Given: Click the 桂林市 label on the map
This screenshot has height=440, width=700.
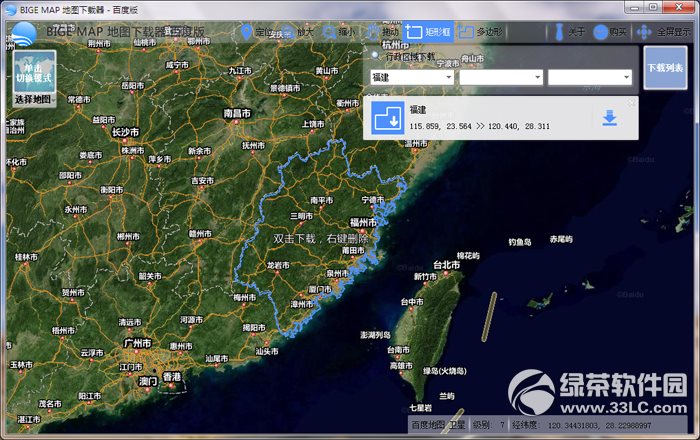Looking at the screenshot, I should [26, 257].
